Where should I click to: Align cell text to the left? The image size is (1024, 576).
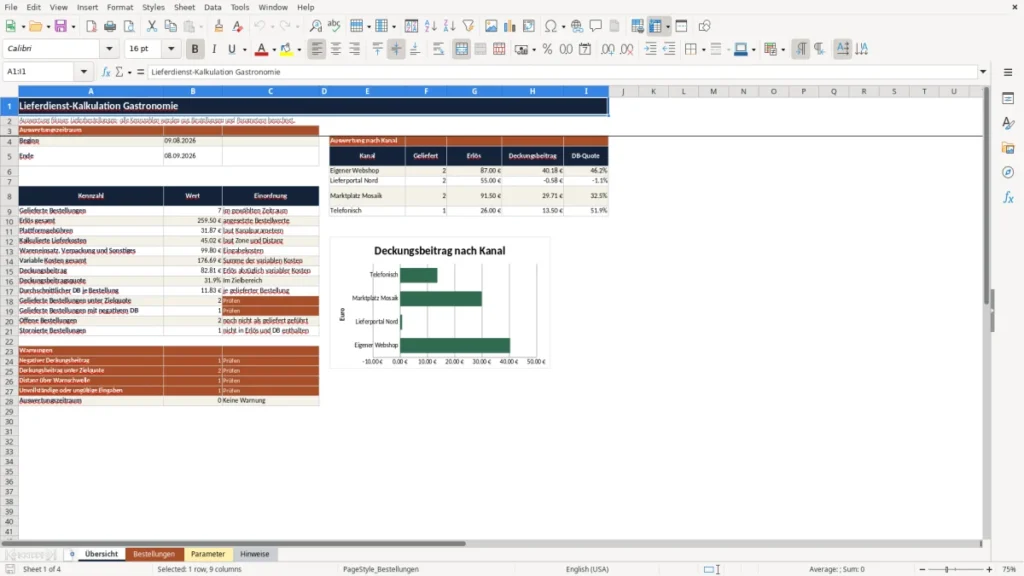pyautogui.click(x=317, y=49)
